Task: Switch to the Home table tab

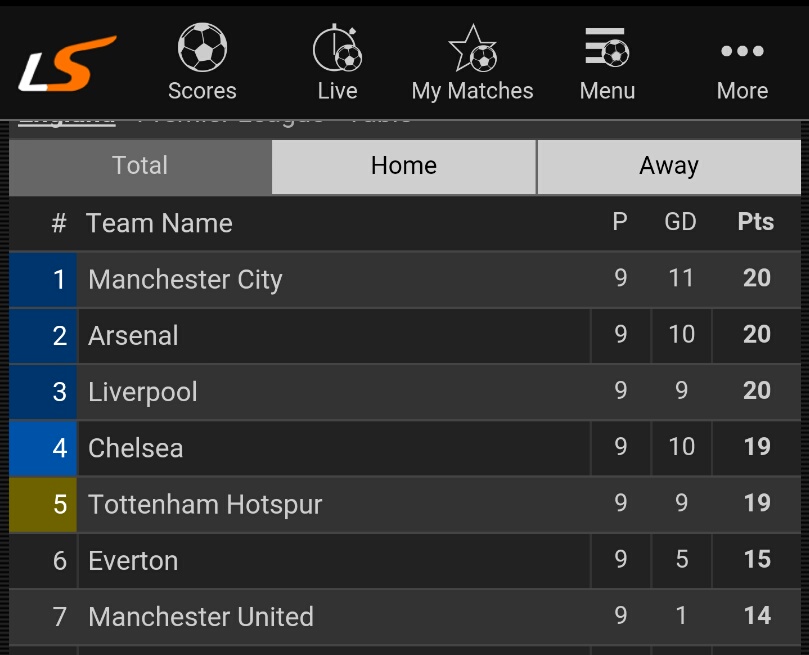Action: (x=404, y=166)
